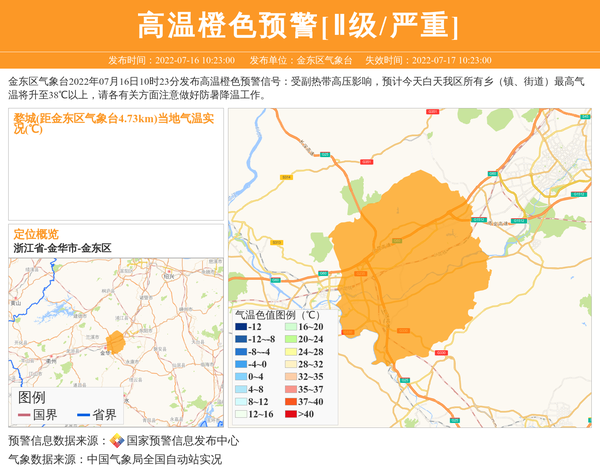
Task: Open the 中国气象局全国自动站实况 source text
Action: tap(154, 459)
